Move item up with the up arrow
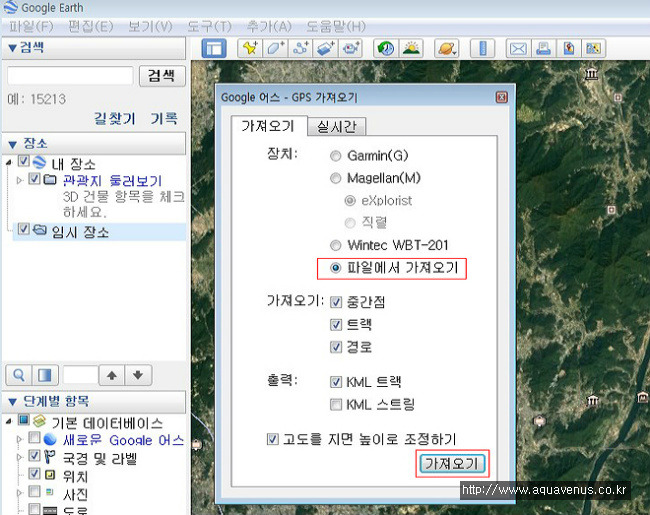 point(112,375)
